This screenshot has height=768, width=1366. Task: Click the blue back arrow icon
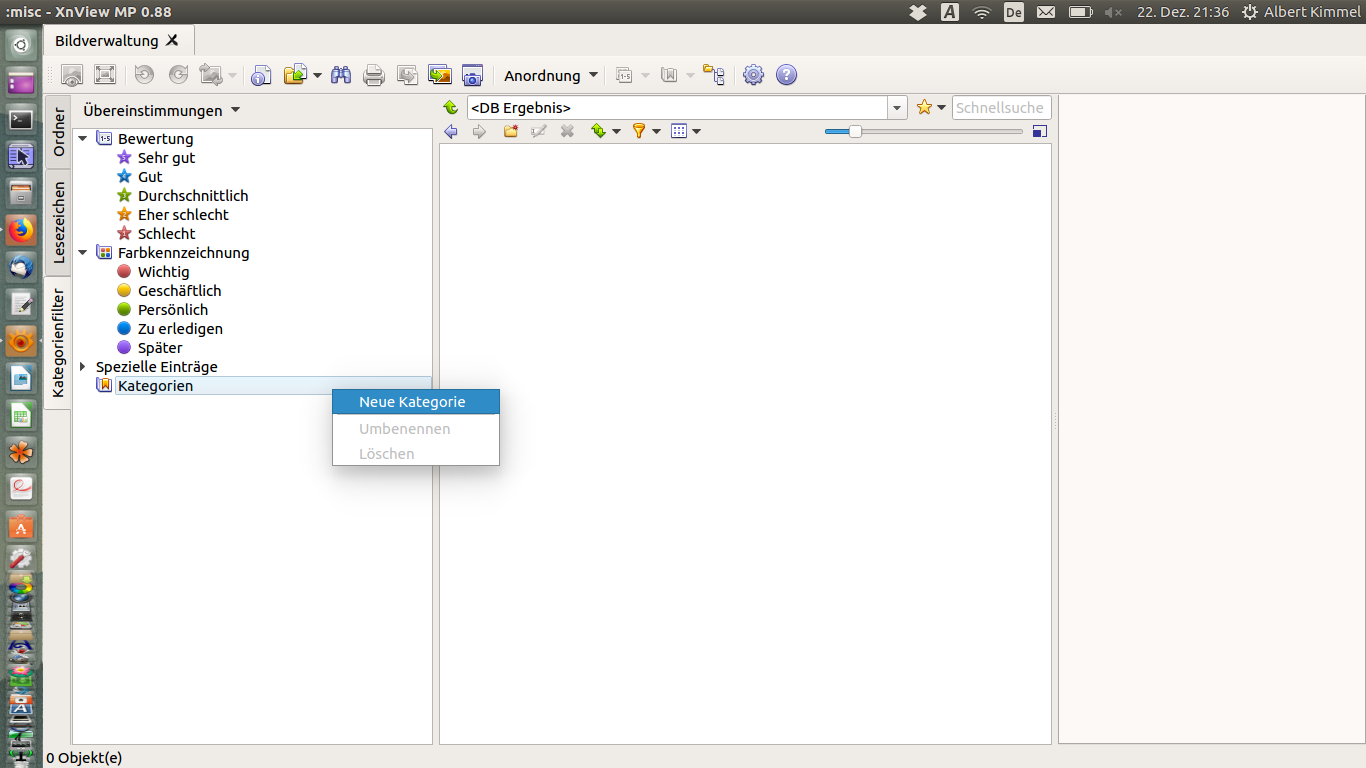451,131
